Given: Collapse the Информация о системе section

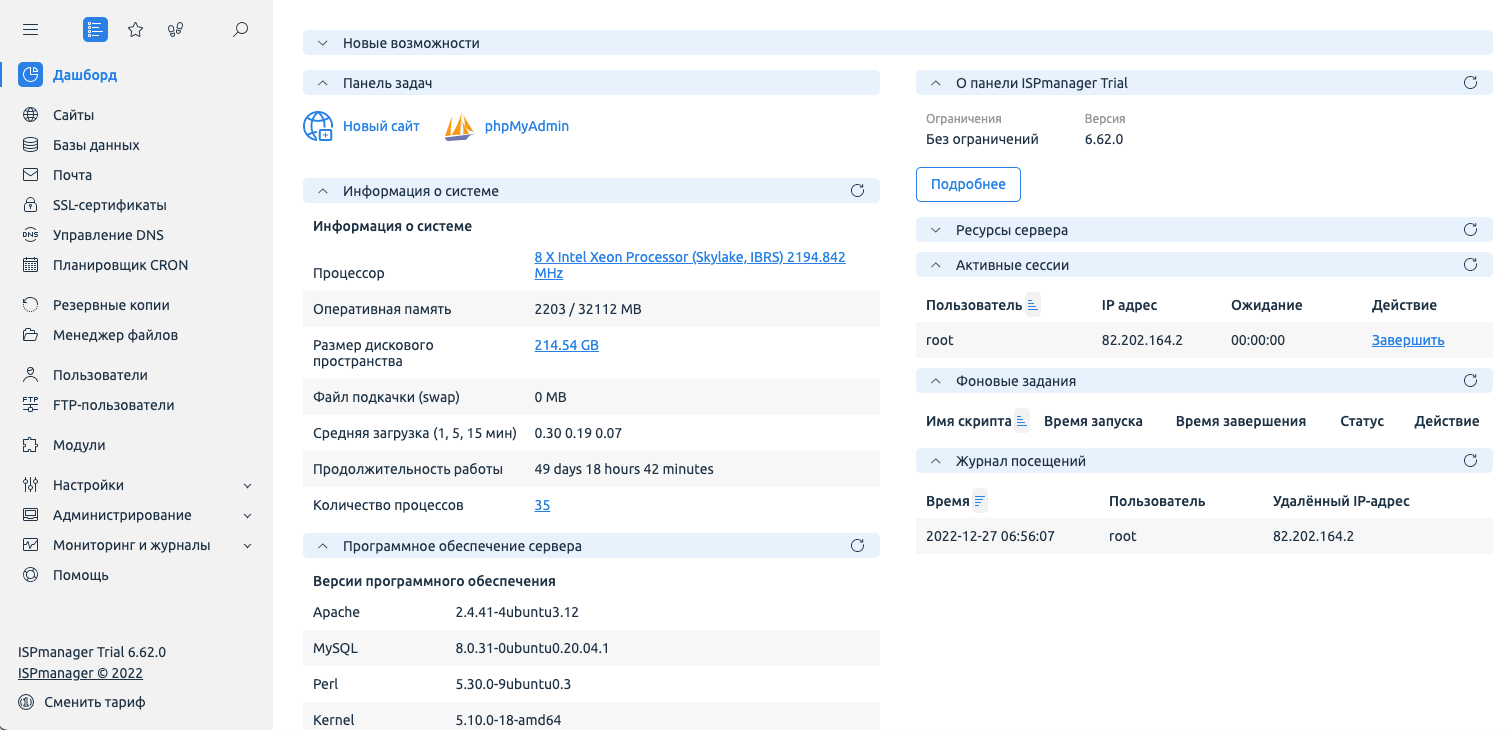Looking at the screenshot, I should click(x=322, y=191).
